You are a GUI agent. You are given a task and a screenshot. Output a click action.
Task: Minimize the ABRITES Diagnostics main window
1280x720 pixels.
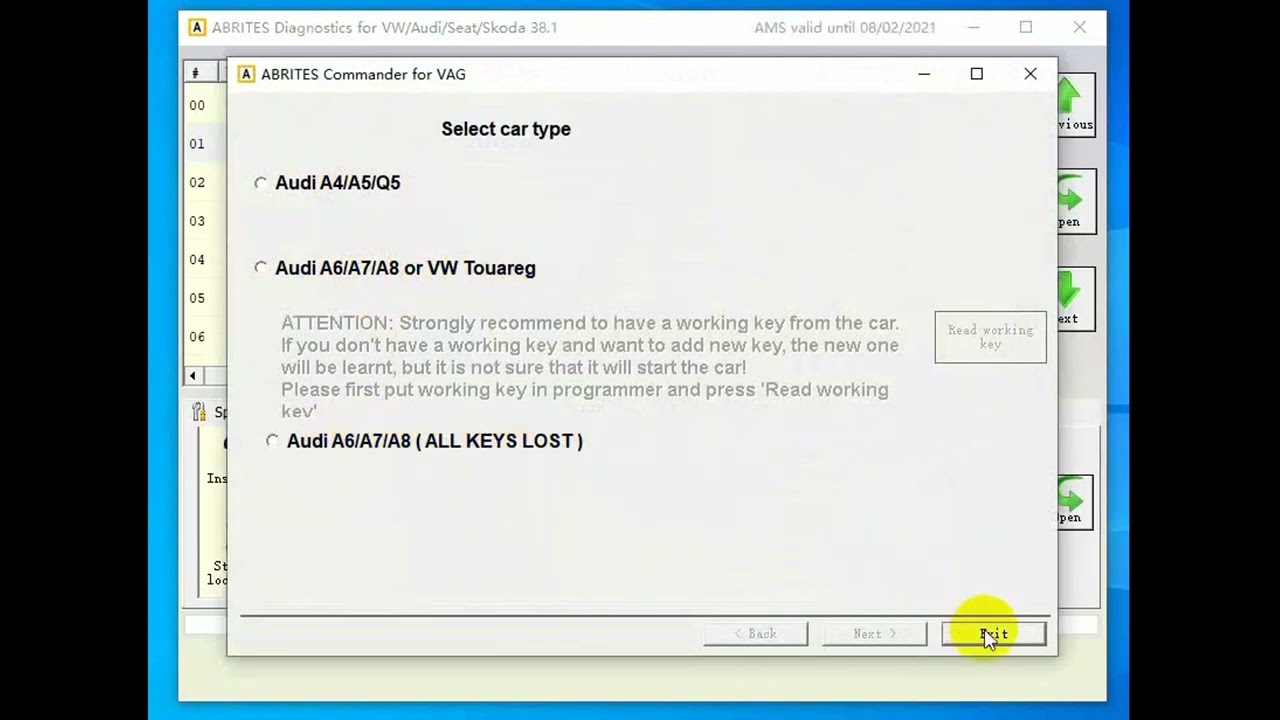[x=974, y=28]
